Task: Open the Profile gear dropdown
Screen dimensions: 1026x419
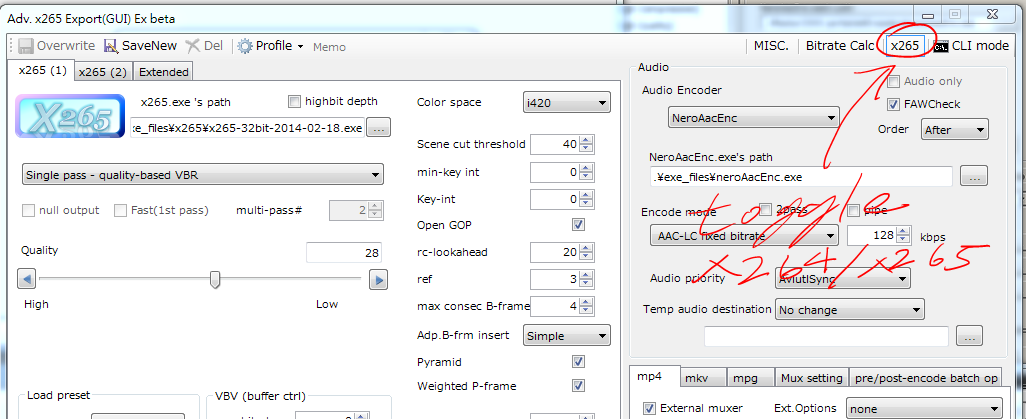Action: tap(271, 46)
